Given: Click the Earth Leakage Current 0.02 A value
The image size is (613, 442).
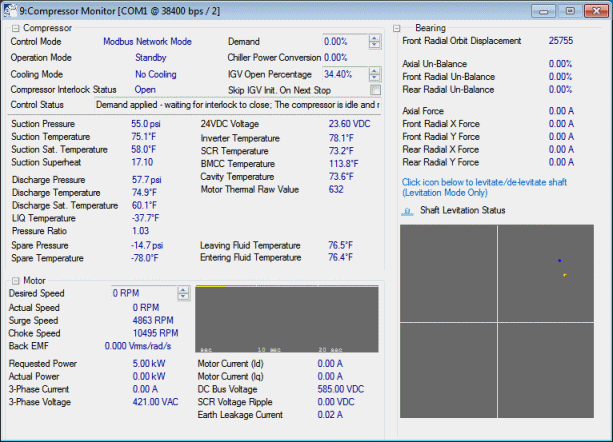Looking at the screenshot, I should 330,415.
